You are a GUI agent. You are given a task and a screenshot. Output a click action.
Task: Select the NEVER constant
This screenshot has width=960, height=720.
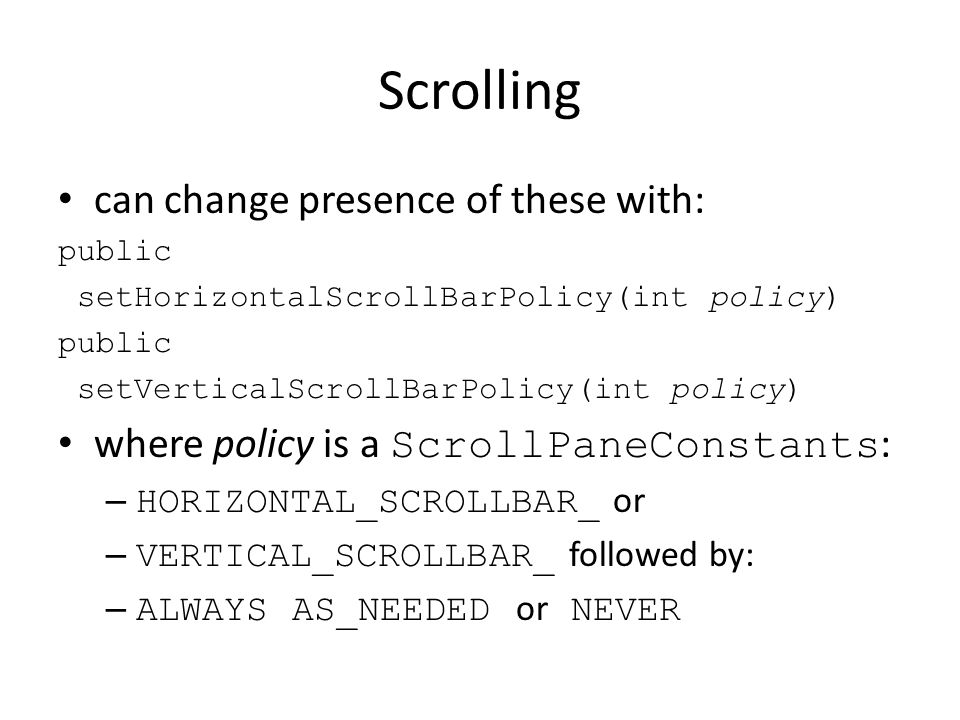625,610
